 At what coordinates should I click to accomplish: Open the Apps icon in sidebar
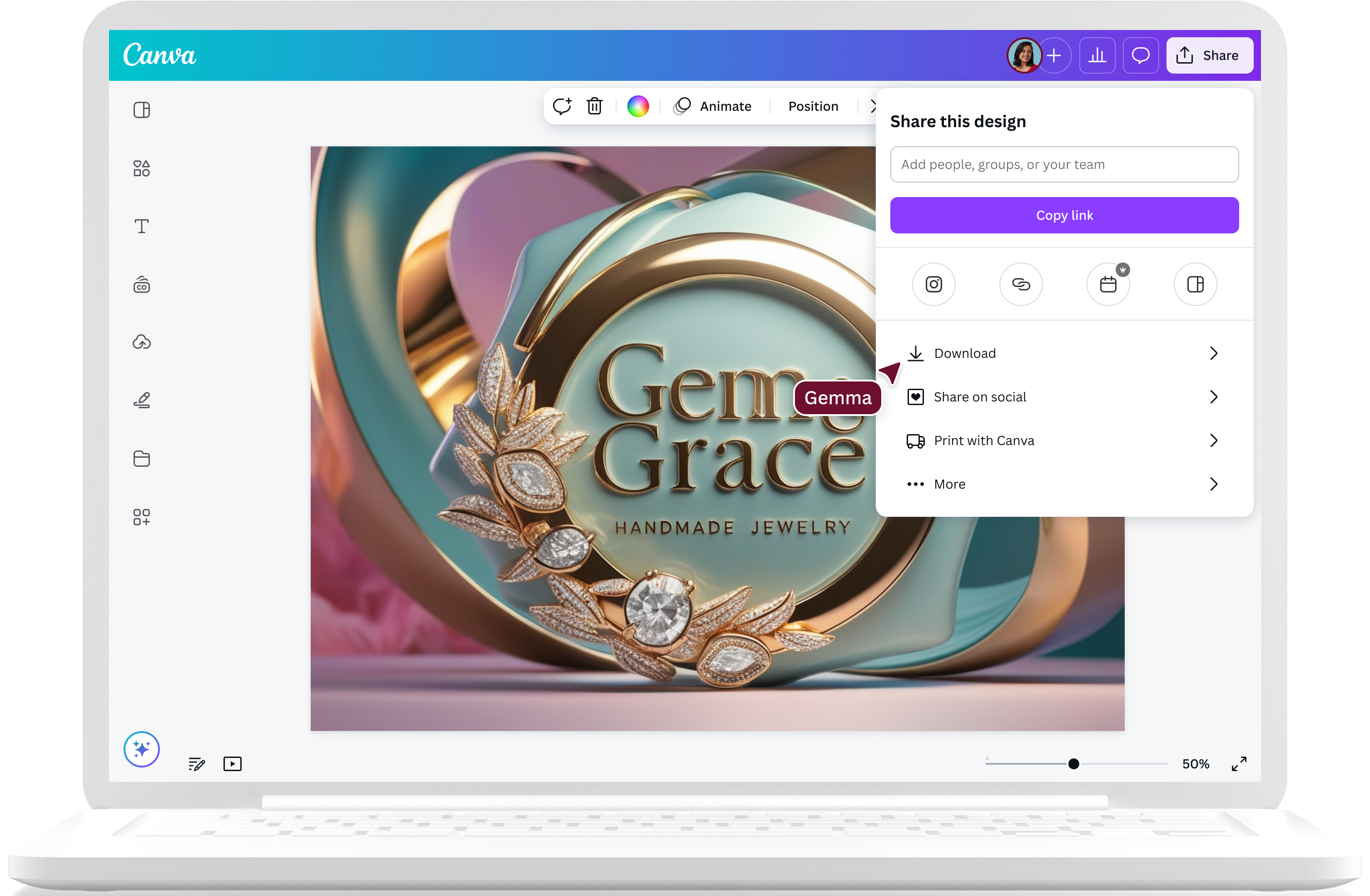(142, 517)
